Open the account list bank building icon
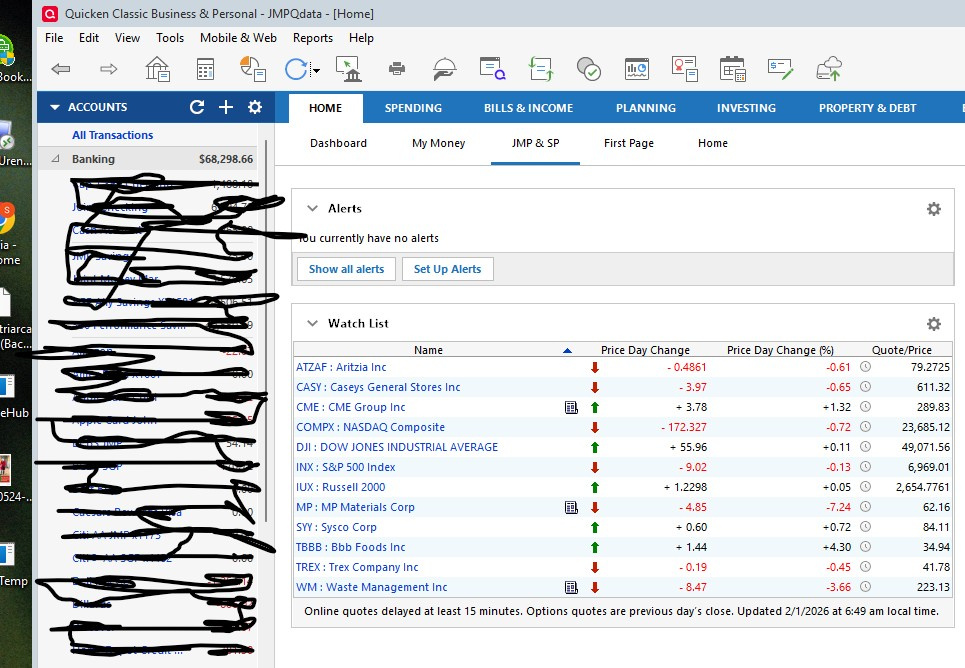 [157, 68]
